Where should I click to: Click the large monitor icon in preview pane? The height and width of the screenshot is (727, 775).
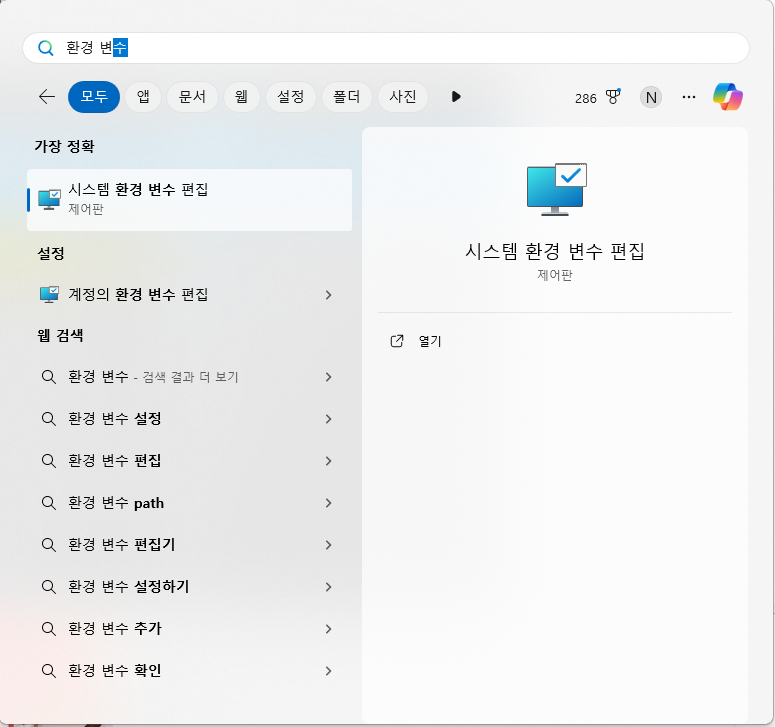(557, 189)
